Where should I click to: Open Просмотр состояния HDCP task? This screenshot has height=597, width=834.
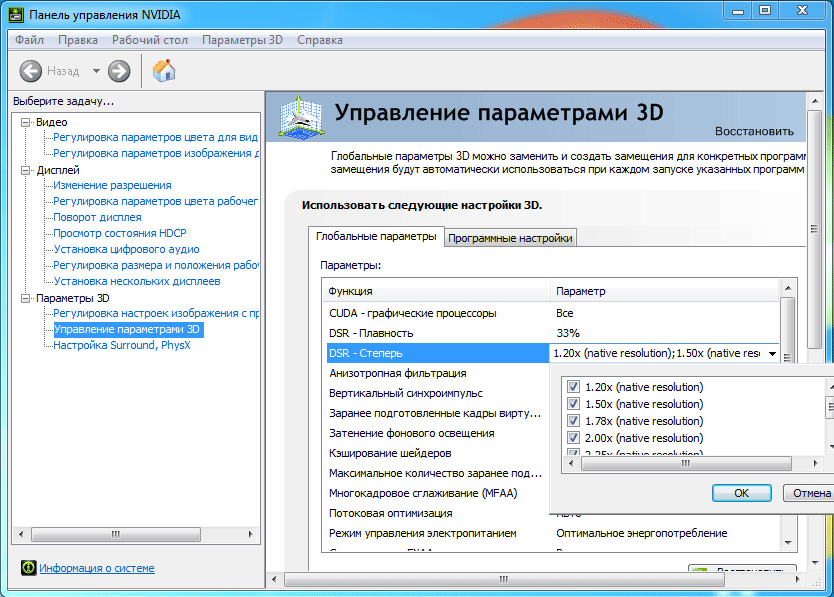click(120, 233)
